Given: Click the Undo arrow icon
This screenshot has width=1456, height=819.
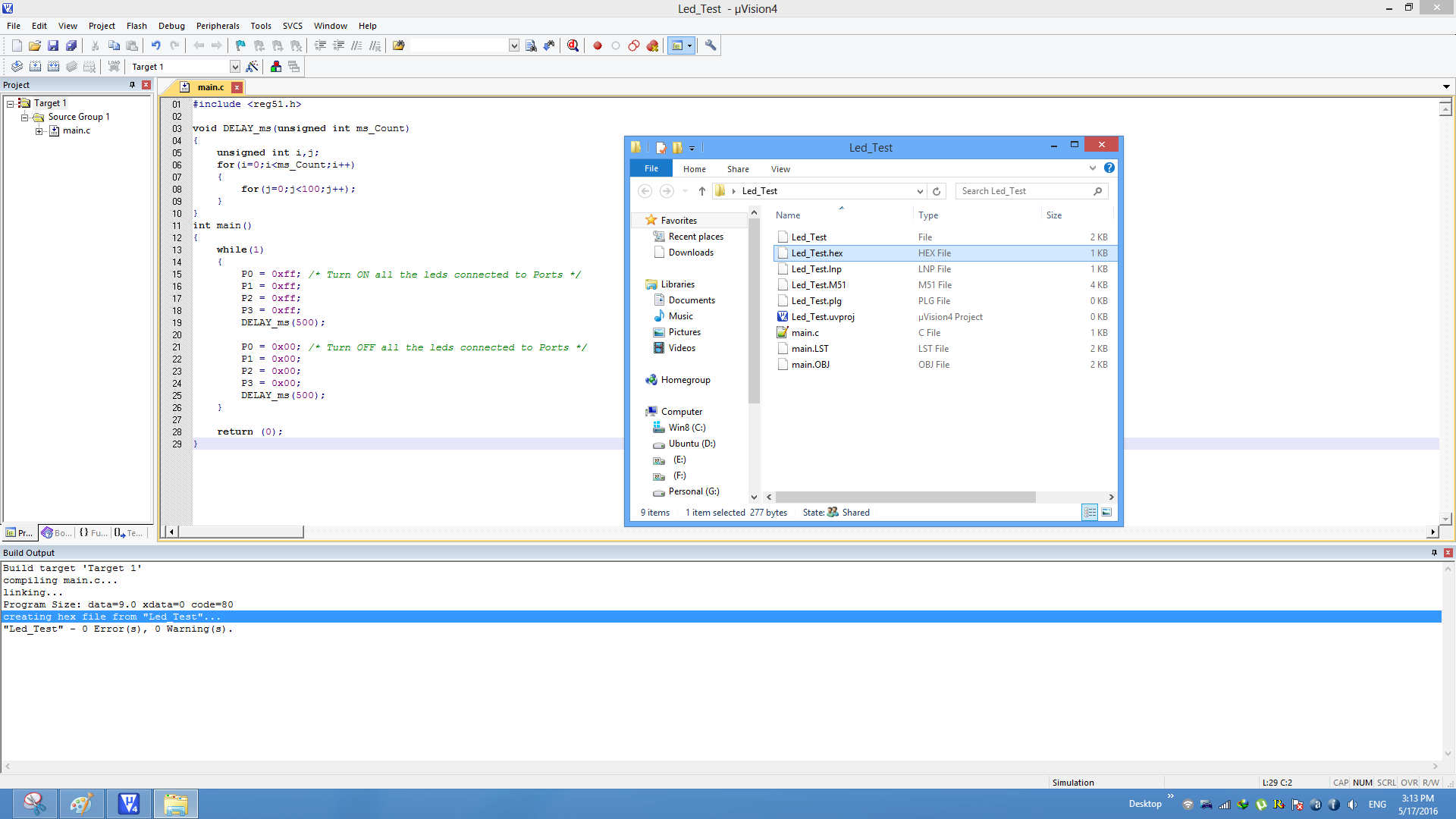Looking at the screenshot, I should (x=155, y=45).
